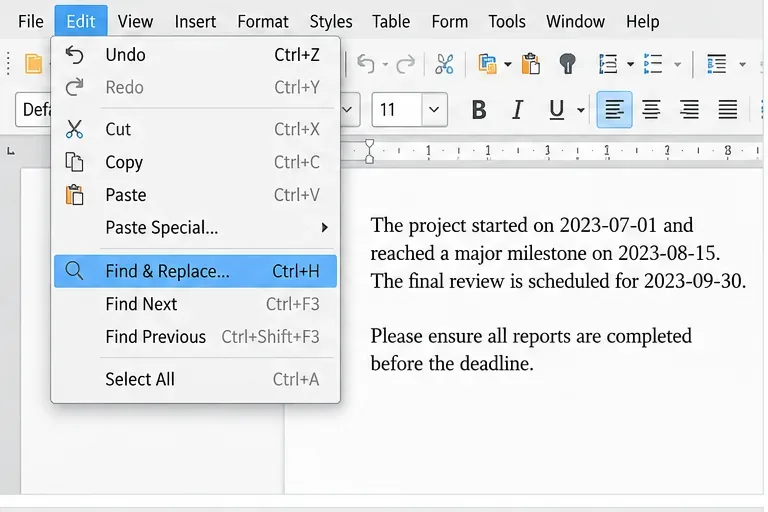The image size is (768, 512).
Task: Open the font size dropdown
Action: coord(434,109)
